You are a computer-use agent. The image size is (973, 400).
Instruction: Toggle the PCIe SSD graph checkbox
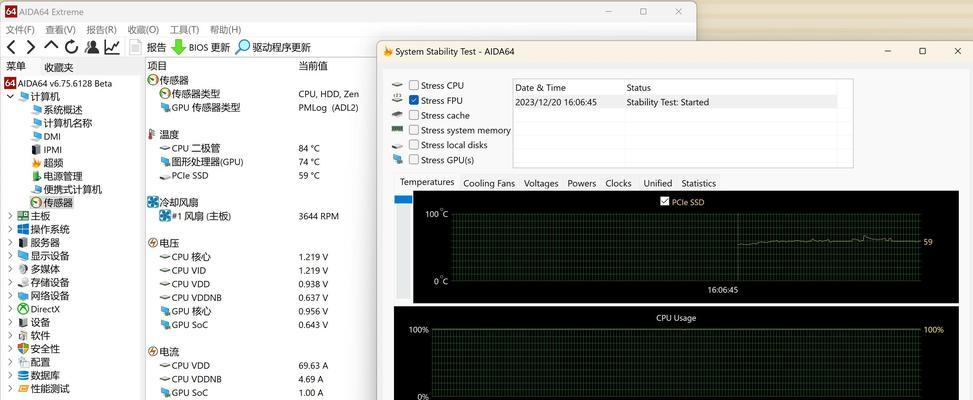(665, 202)
